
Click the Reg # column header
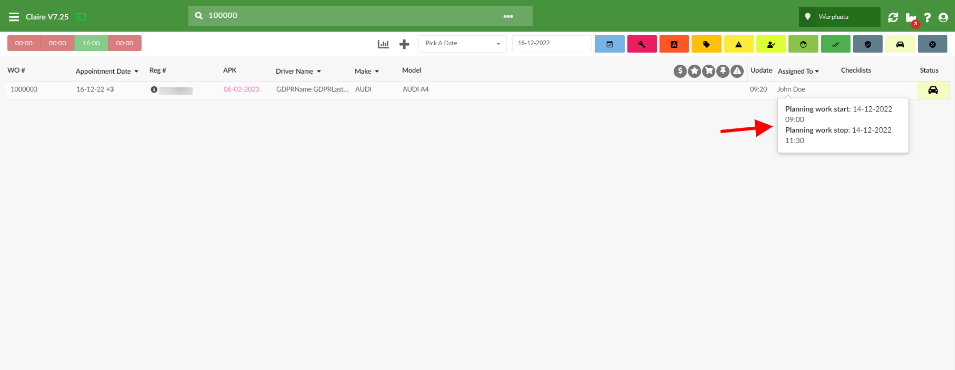(x=158, y=71)
